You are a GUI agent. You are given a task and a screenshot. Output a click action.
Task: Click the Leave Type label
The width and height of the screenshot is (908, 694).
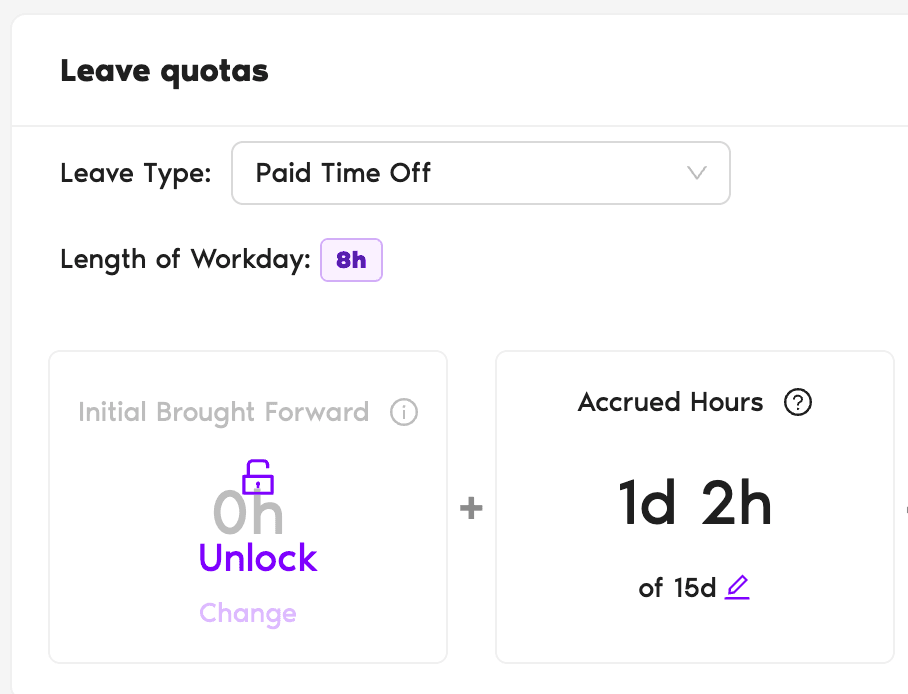tap(136, 173)
